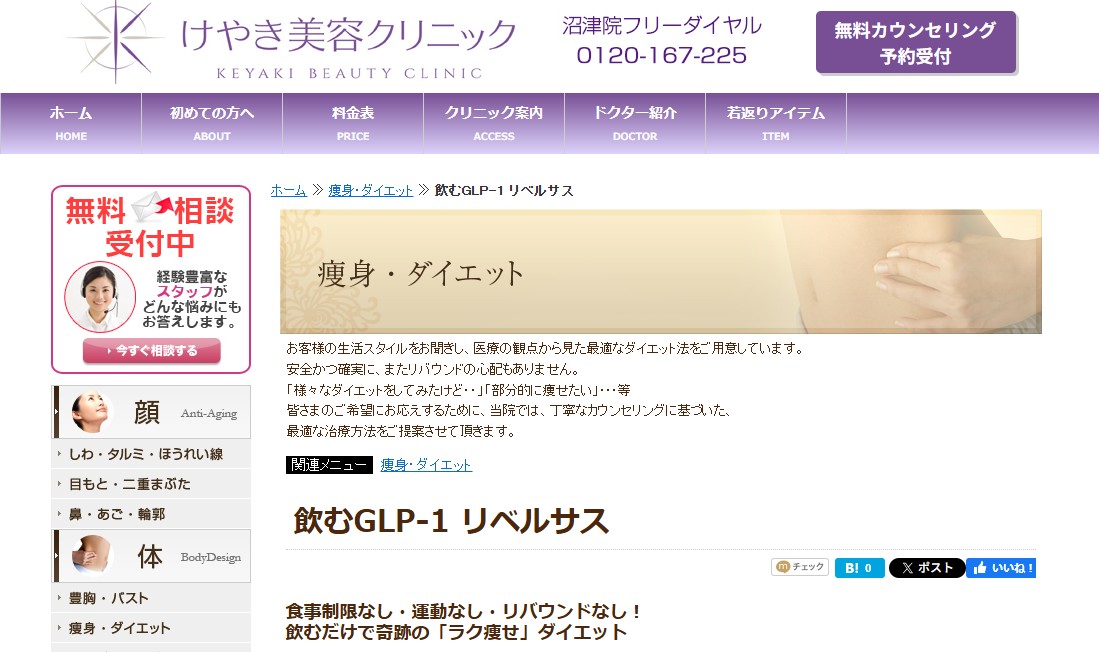Image resolution: width=1099 pixels, height=652 pixels.
Task: Click the phone number 0120-167-225
Action: (x=662, y=55)
